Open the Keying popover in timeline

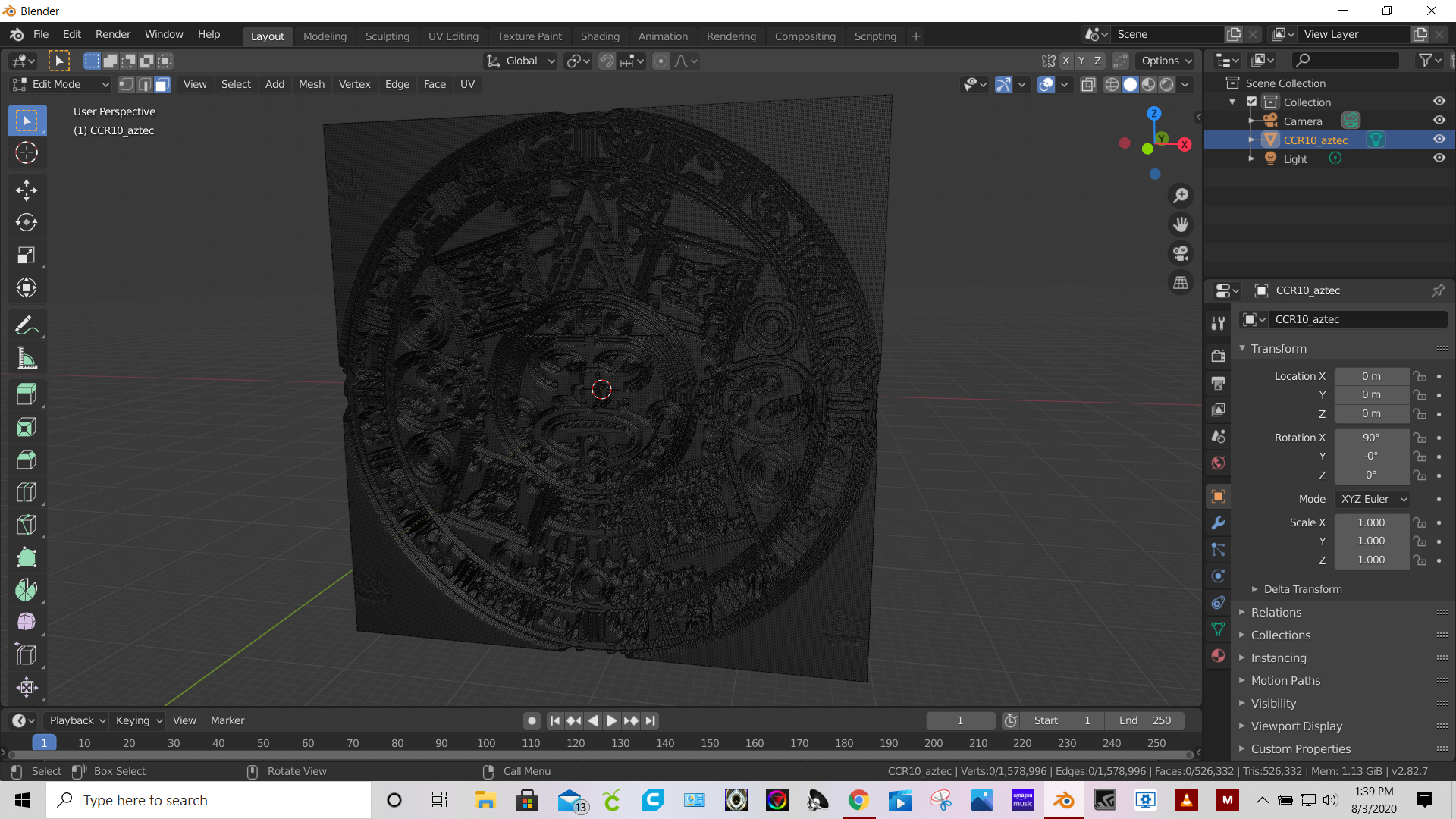pyautogui.click(x=139, y=720)
